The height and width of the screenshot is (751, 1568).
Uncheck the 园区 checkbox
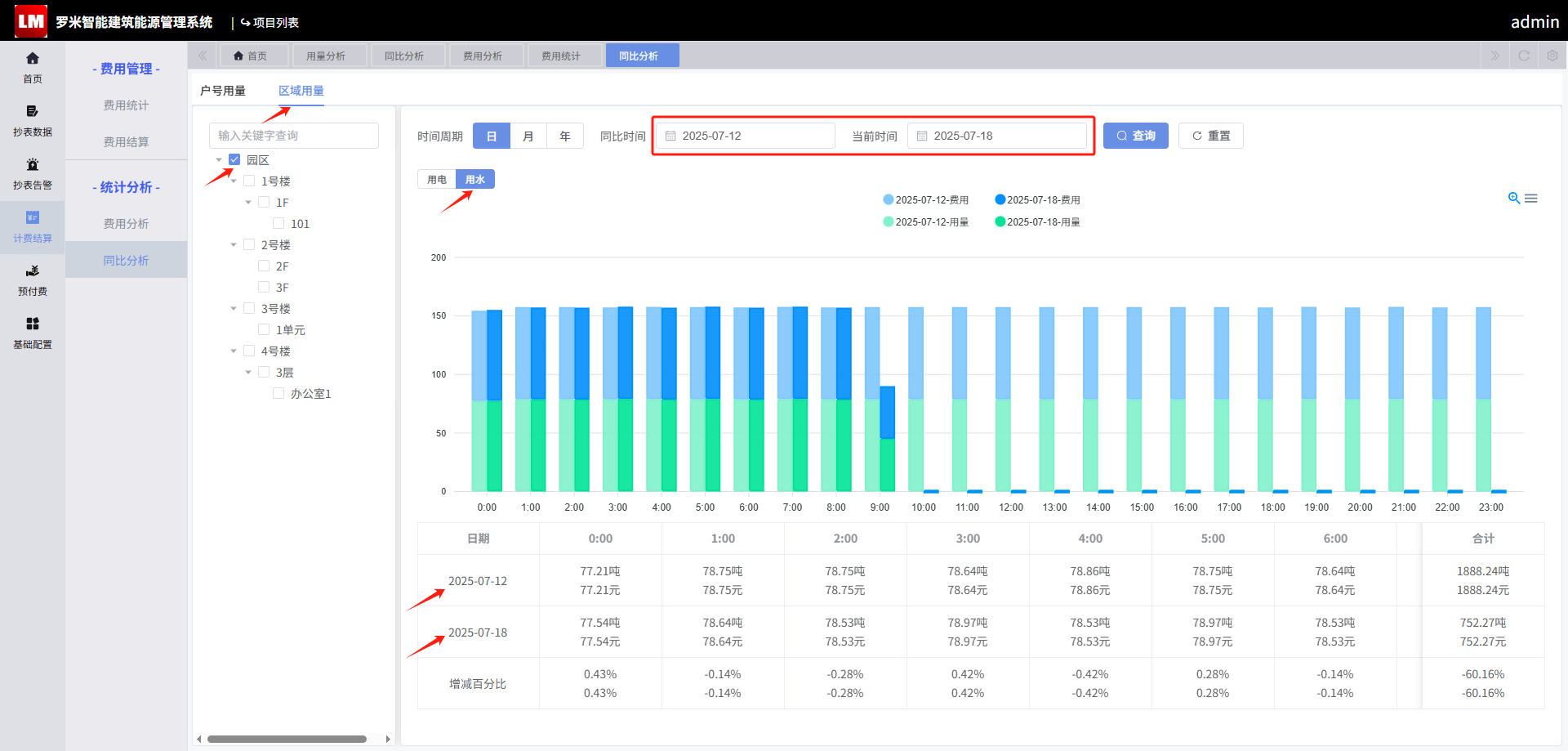click(x=234, y=159)
